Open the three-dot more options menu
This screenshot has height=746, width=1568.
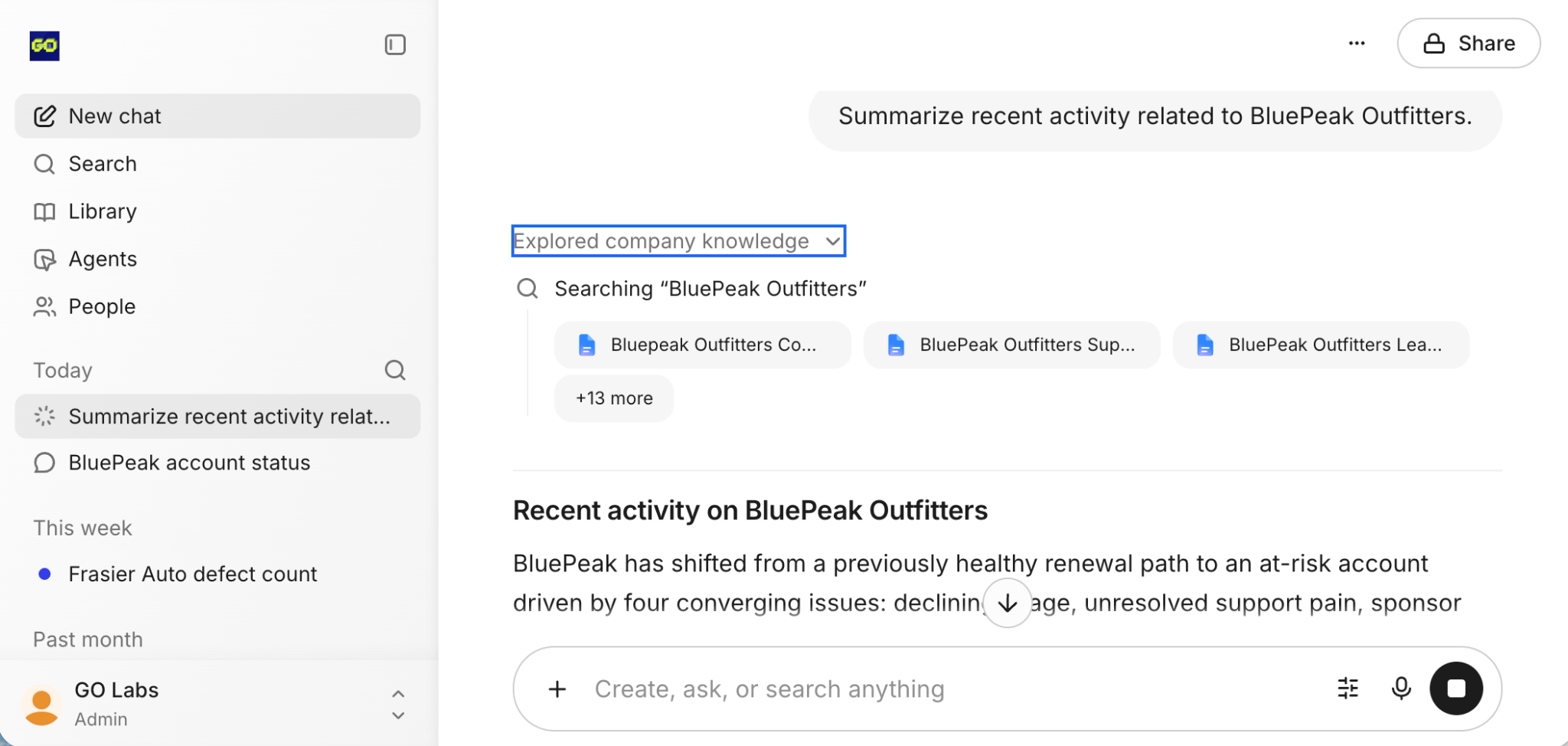[1357, 44]
